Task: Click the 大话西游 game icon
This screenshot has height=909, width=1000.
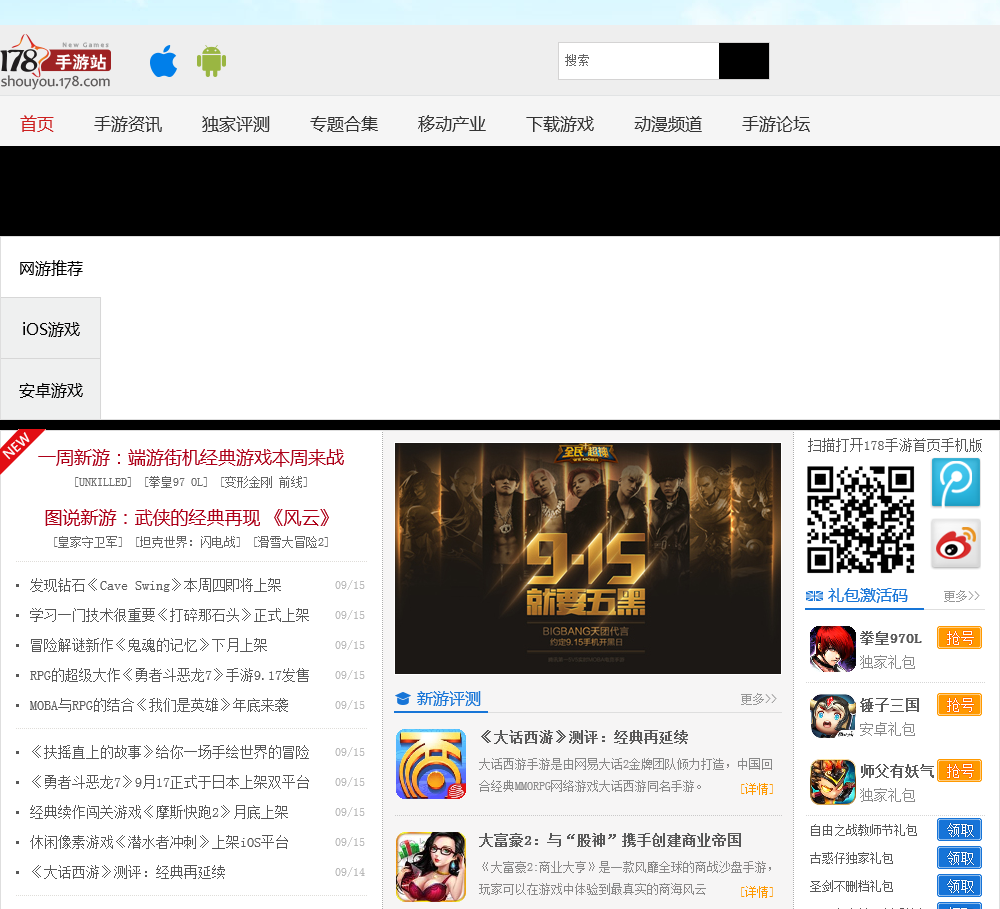Action: click(x=431, y=764)
